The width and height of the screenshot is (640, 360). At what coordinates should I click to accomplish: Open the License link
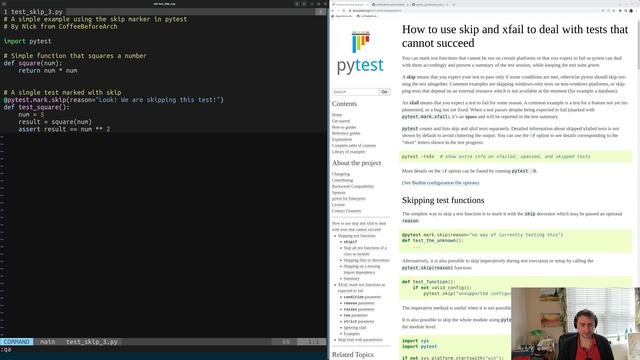tap(338, 204)
